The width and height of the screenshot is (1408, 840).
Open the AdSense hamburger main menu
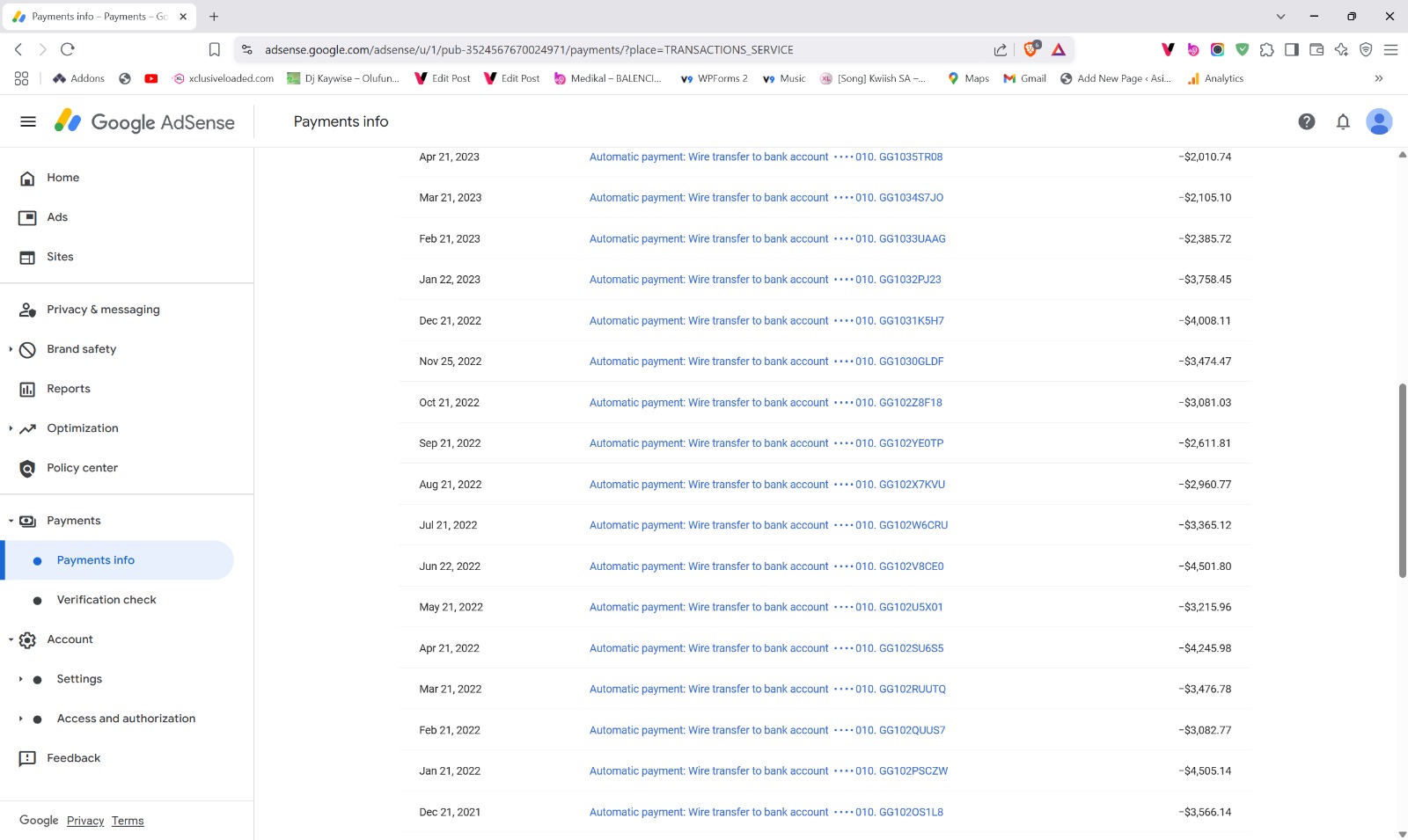point(28,121)
